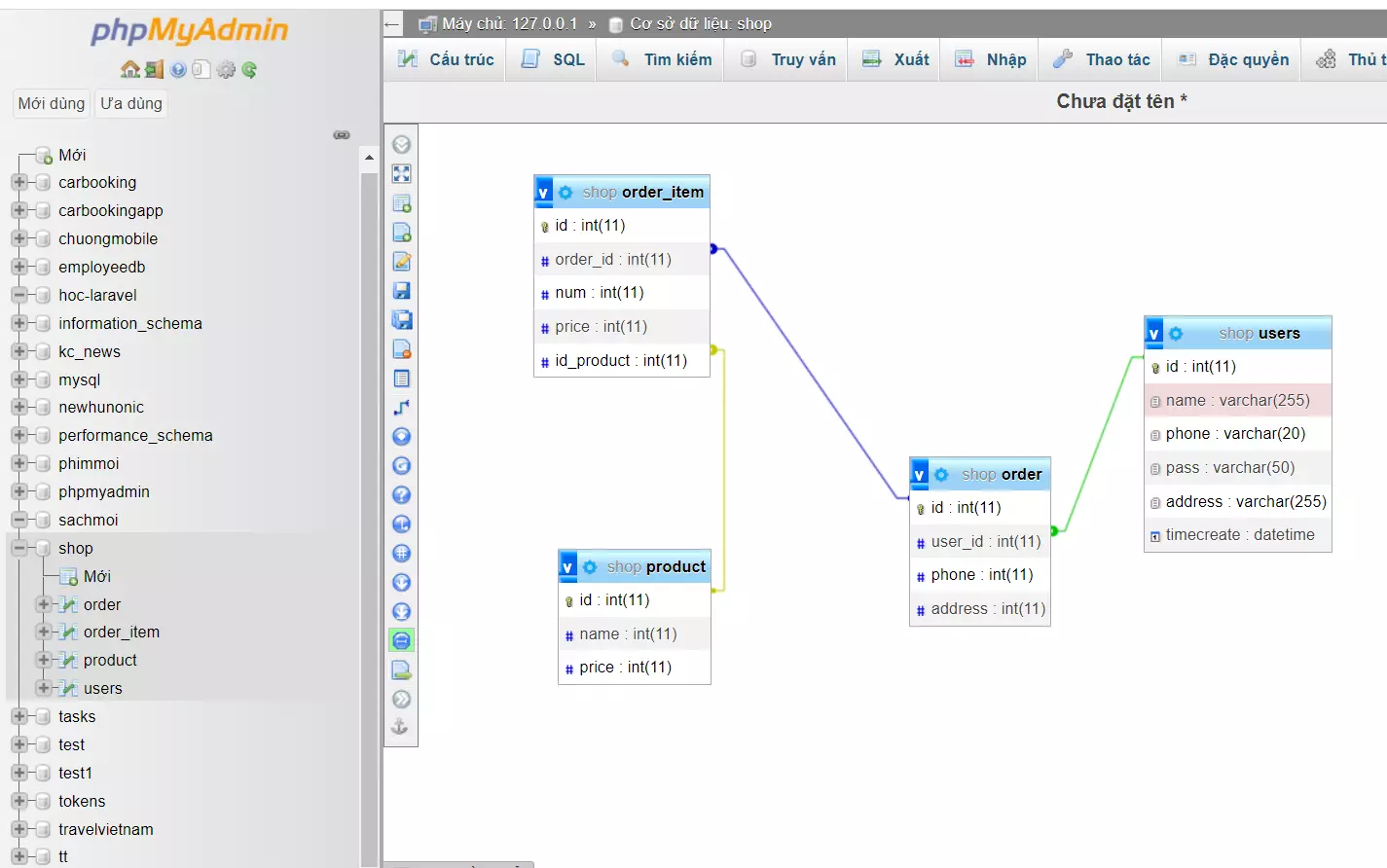This screenshot has width=1387, height=868.
Task: Open the Tìm kiếm tab
Action: coord(662,59)
